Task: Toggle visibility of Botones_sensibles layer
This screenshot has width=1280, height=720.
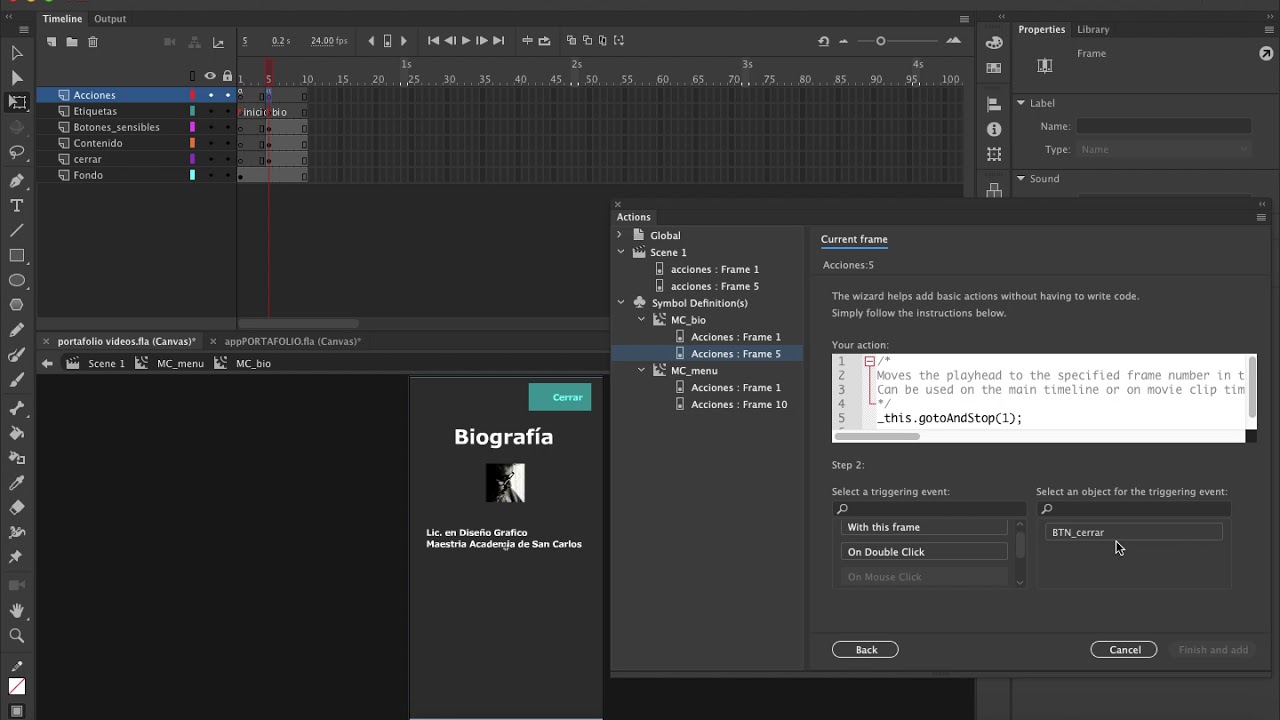Action: tap(210, 127)
